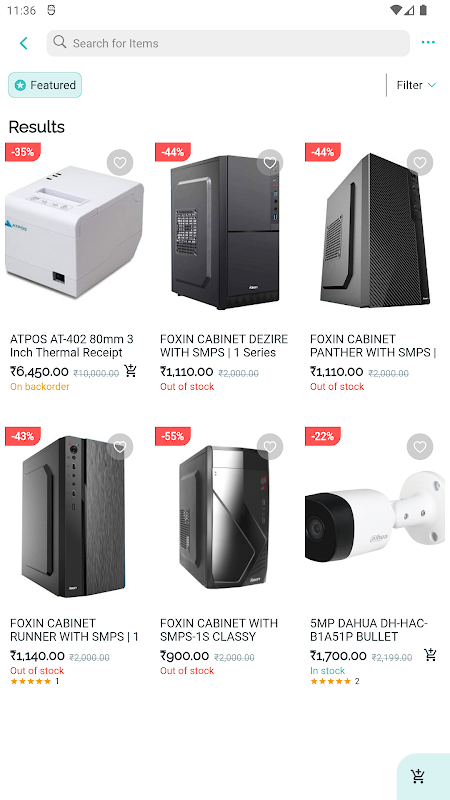Go back using the teal arrow
The image size is (450, 800).
coord(23,43)
